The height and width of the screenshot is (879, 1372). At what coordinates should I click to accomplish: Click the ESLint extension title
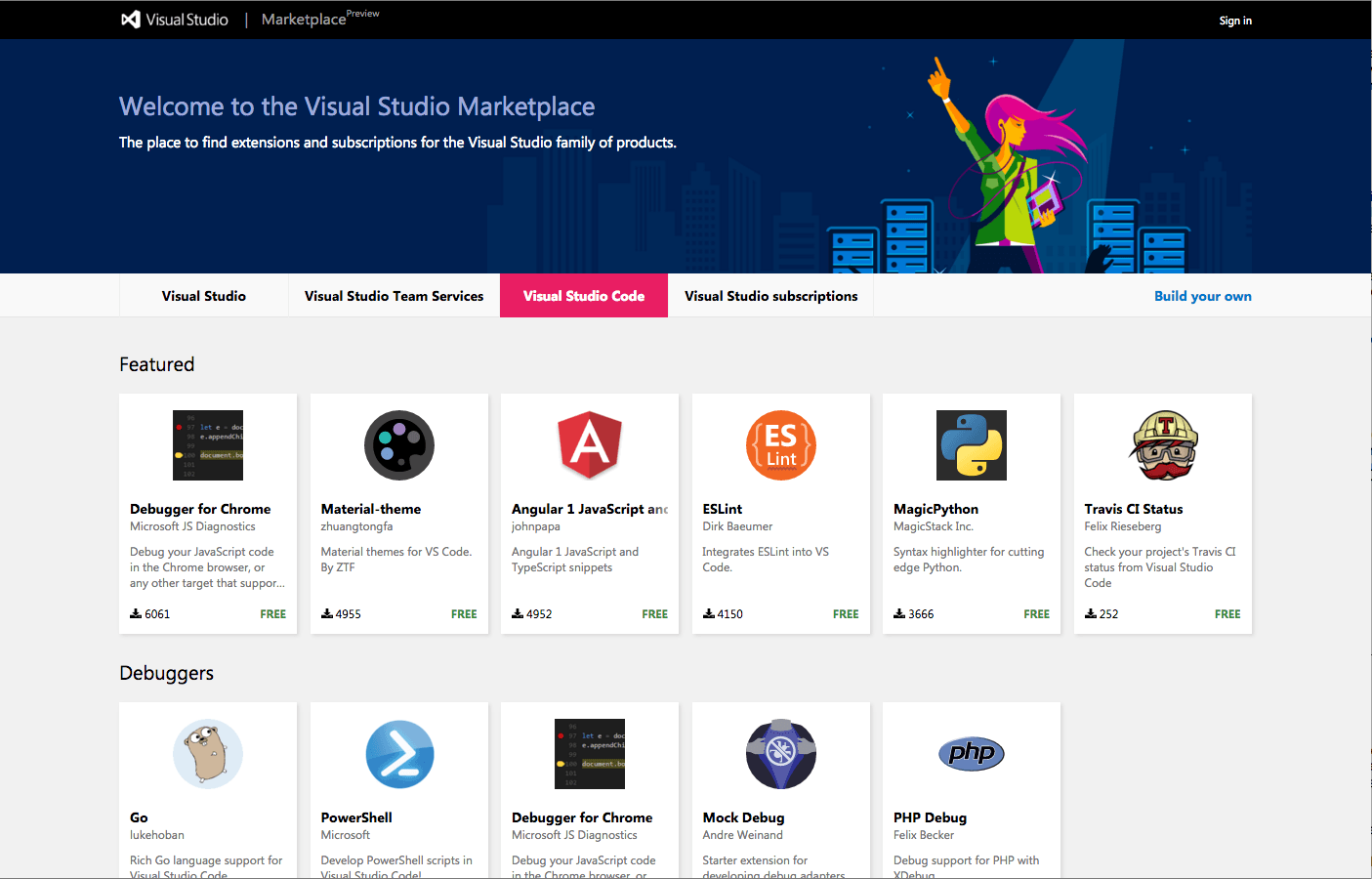pyautogui.click(x=723, y=509)
